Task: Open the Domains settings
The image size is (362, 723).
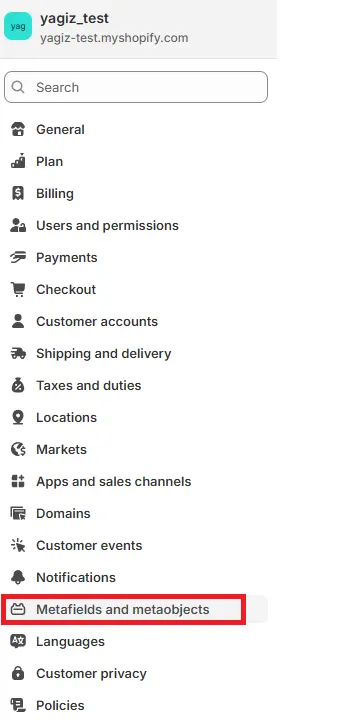Action: pyautogui.click(x=136, y=513)
